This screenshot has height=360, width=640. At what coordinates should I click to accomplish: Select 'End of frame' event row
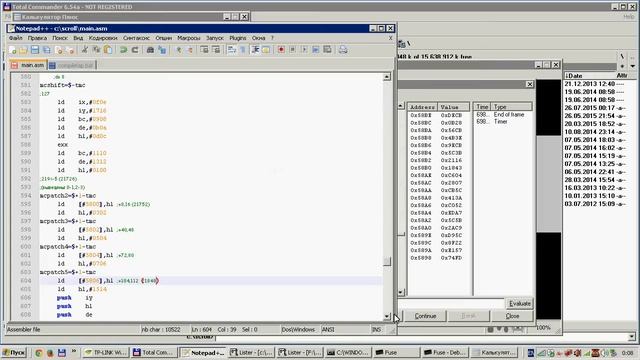504,115
